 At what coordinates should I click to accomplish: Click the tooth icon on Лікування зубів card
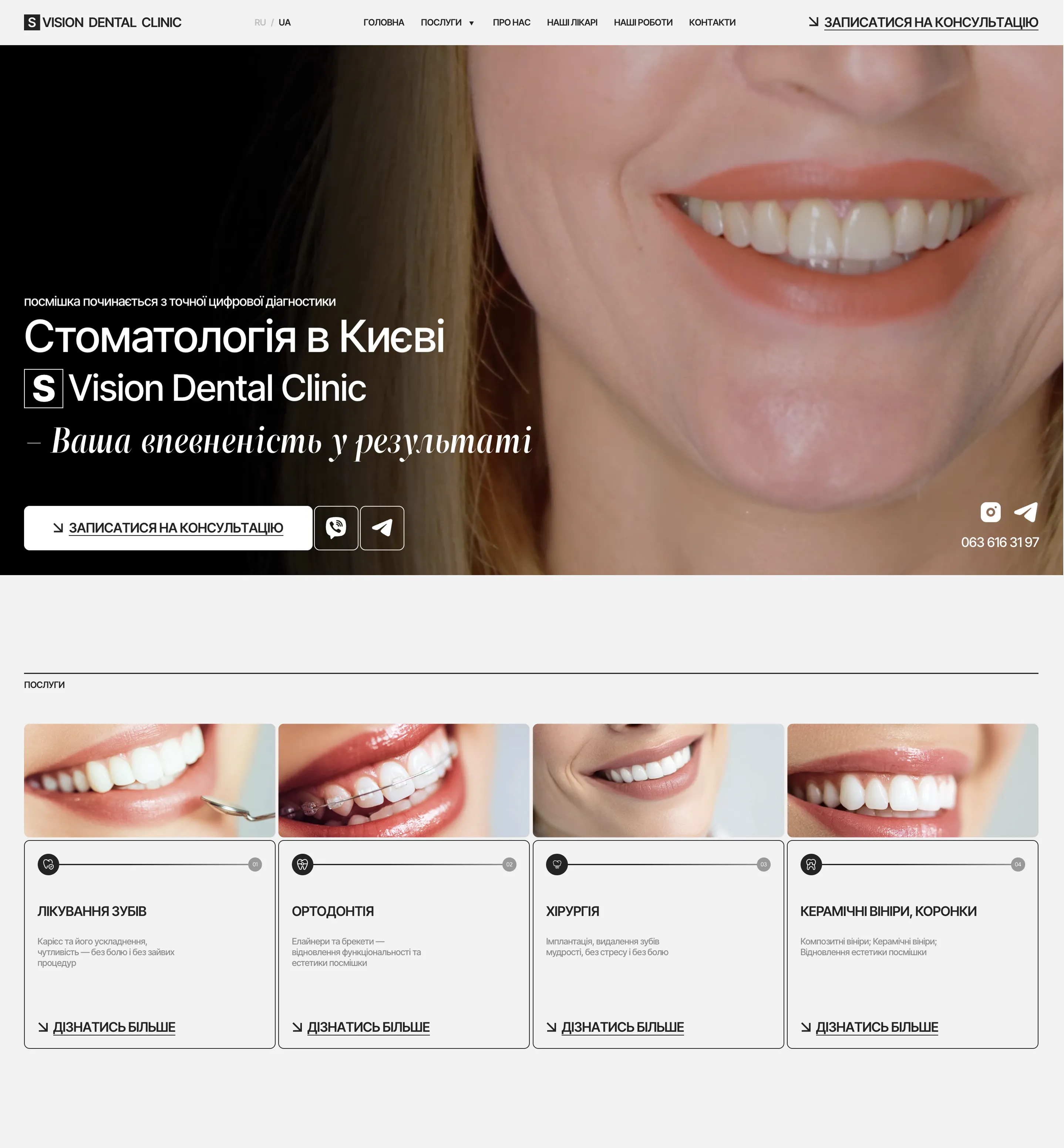tap(48, 864)
